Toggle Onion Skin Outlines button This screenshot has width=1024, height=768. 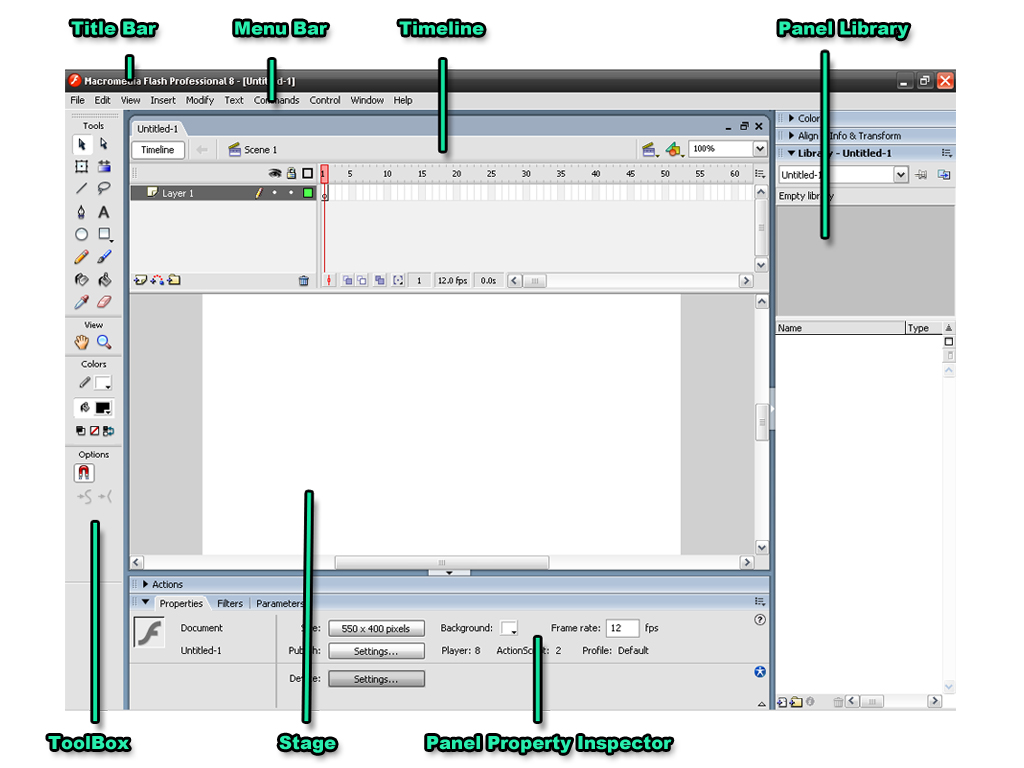(x=362, y=281)
